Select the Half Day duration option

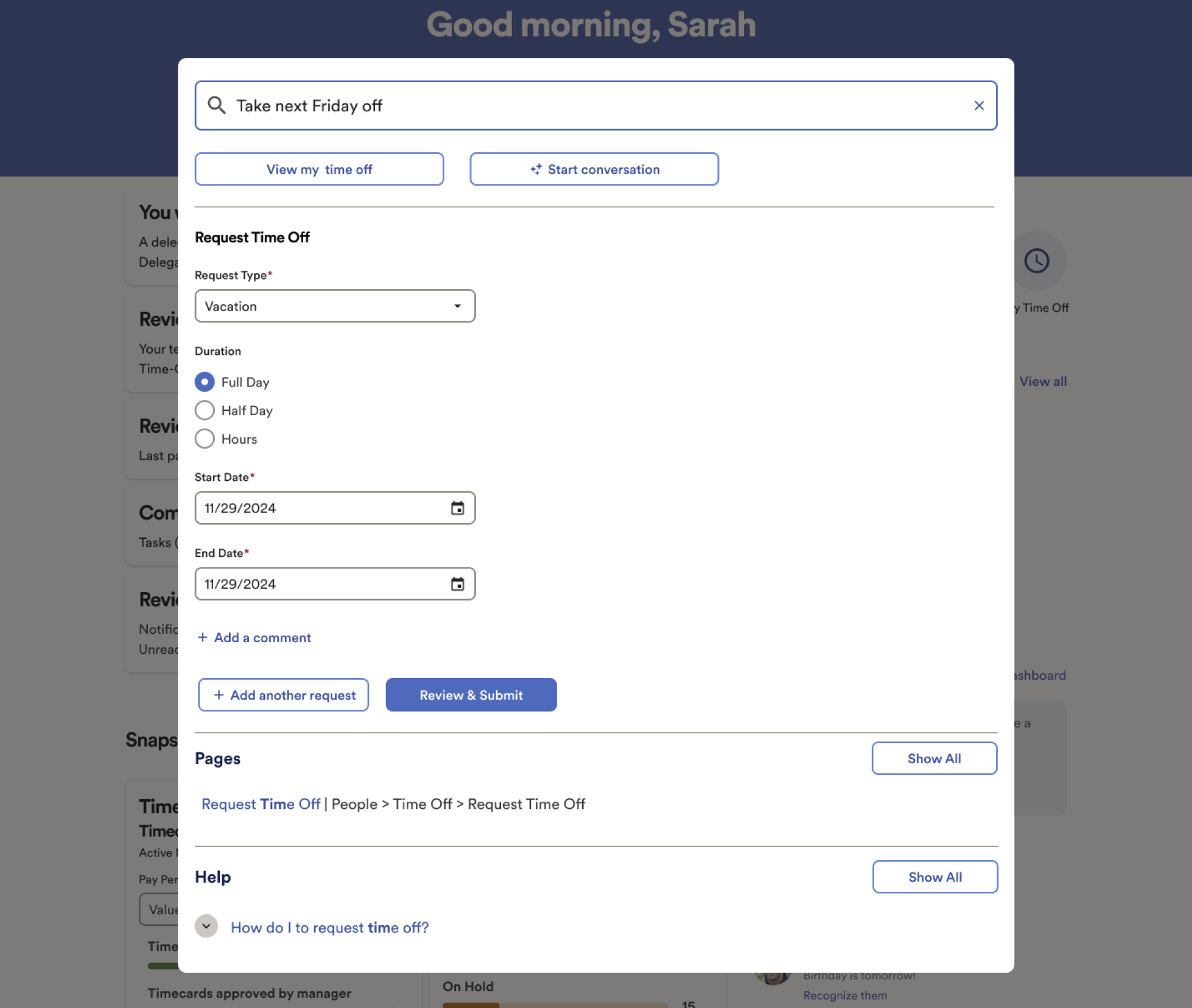[x=205, y=410]
